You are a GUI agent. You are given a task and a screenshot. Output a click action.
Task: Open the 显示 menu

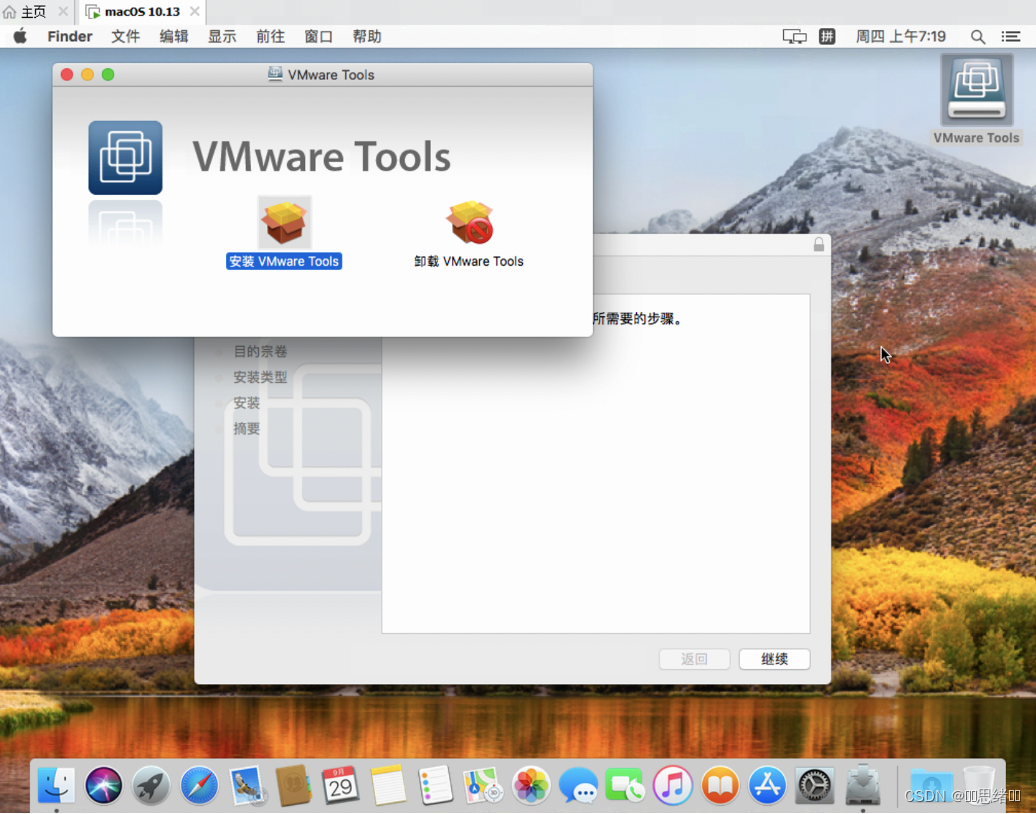(222, 36)
